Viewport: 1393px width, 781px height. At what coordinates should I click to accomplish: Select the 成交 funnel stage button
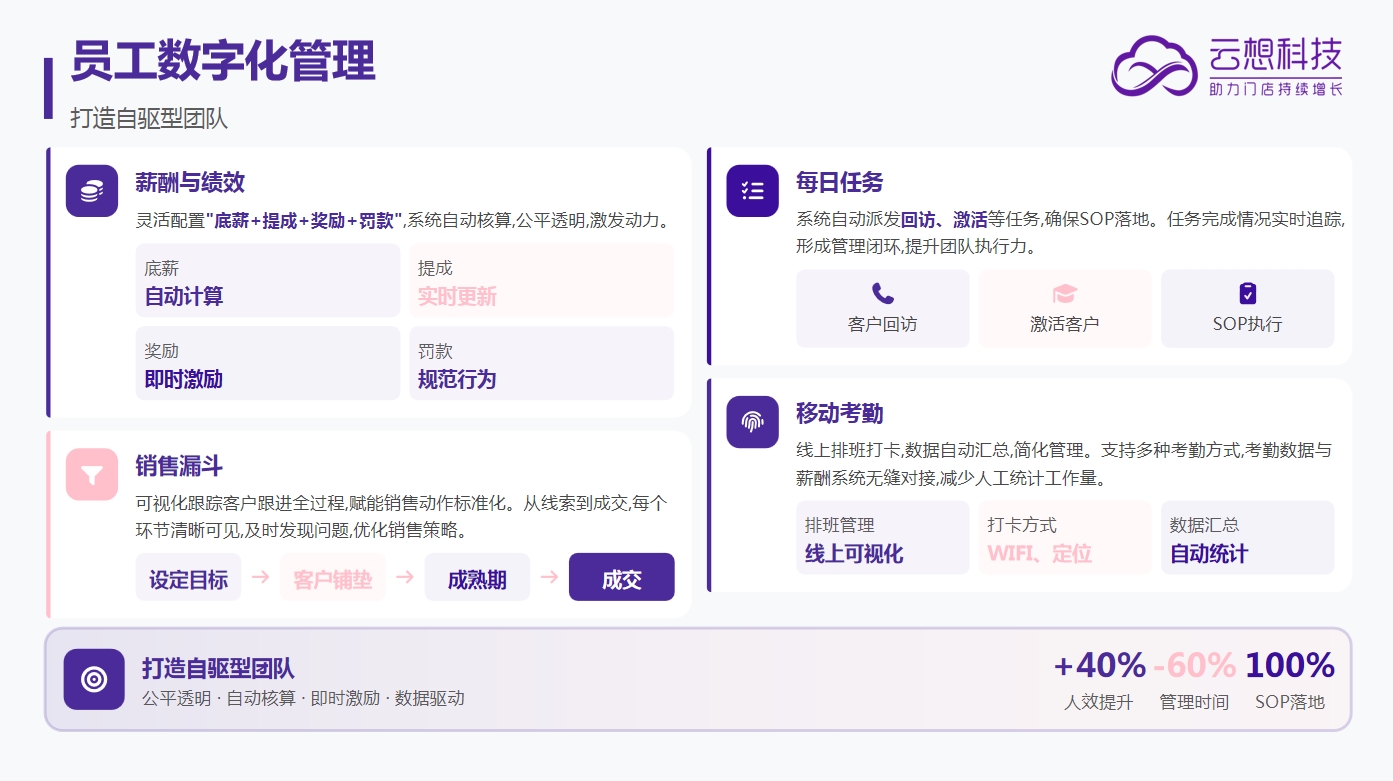pyautogui.click(x=621, y=578)
